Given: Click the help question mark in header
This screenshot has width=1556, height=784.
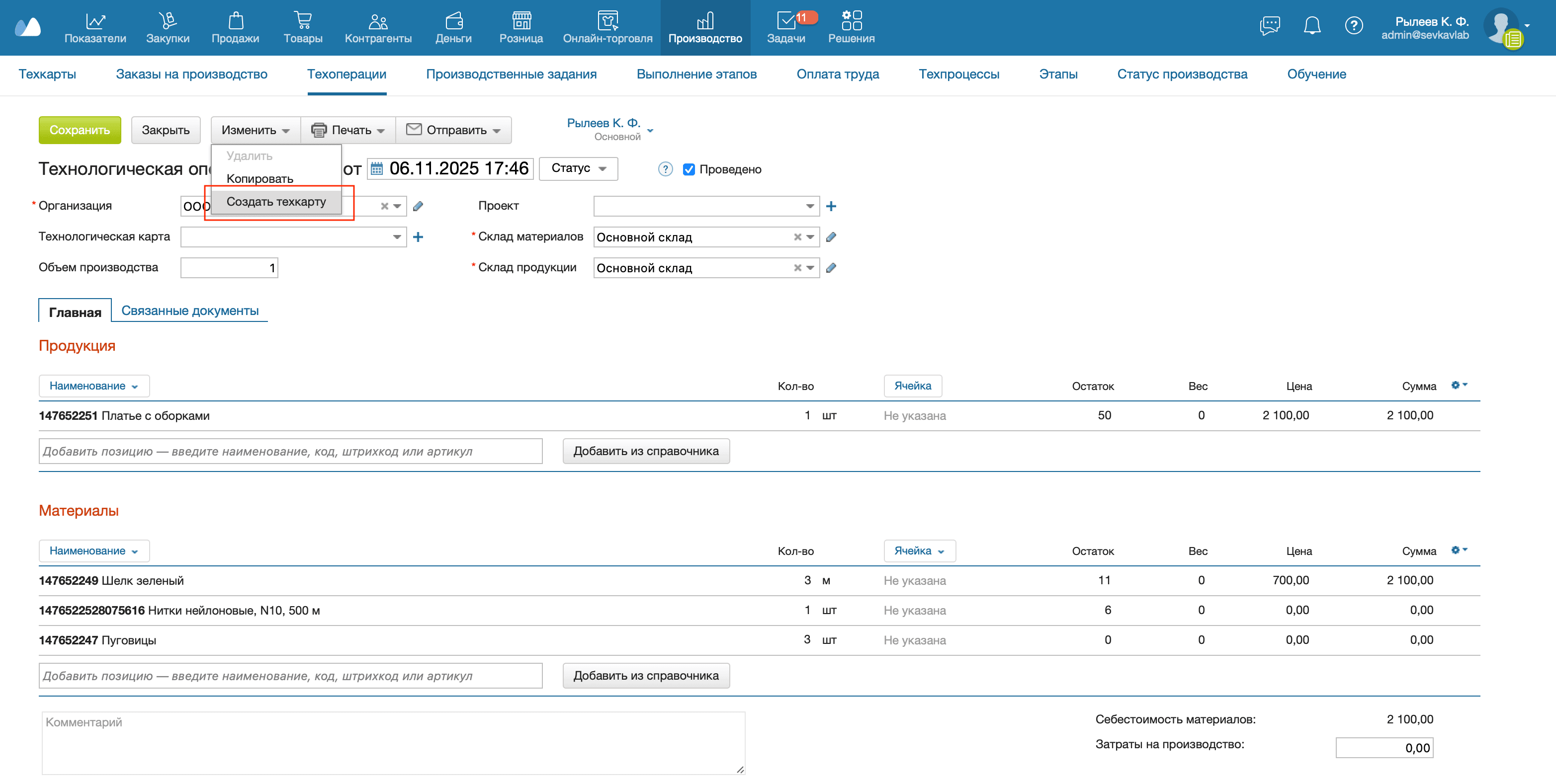Looking at the screenshot, I should point(1353,25).
